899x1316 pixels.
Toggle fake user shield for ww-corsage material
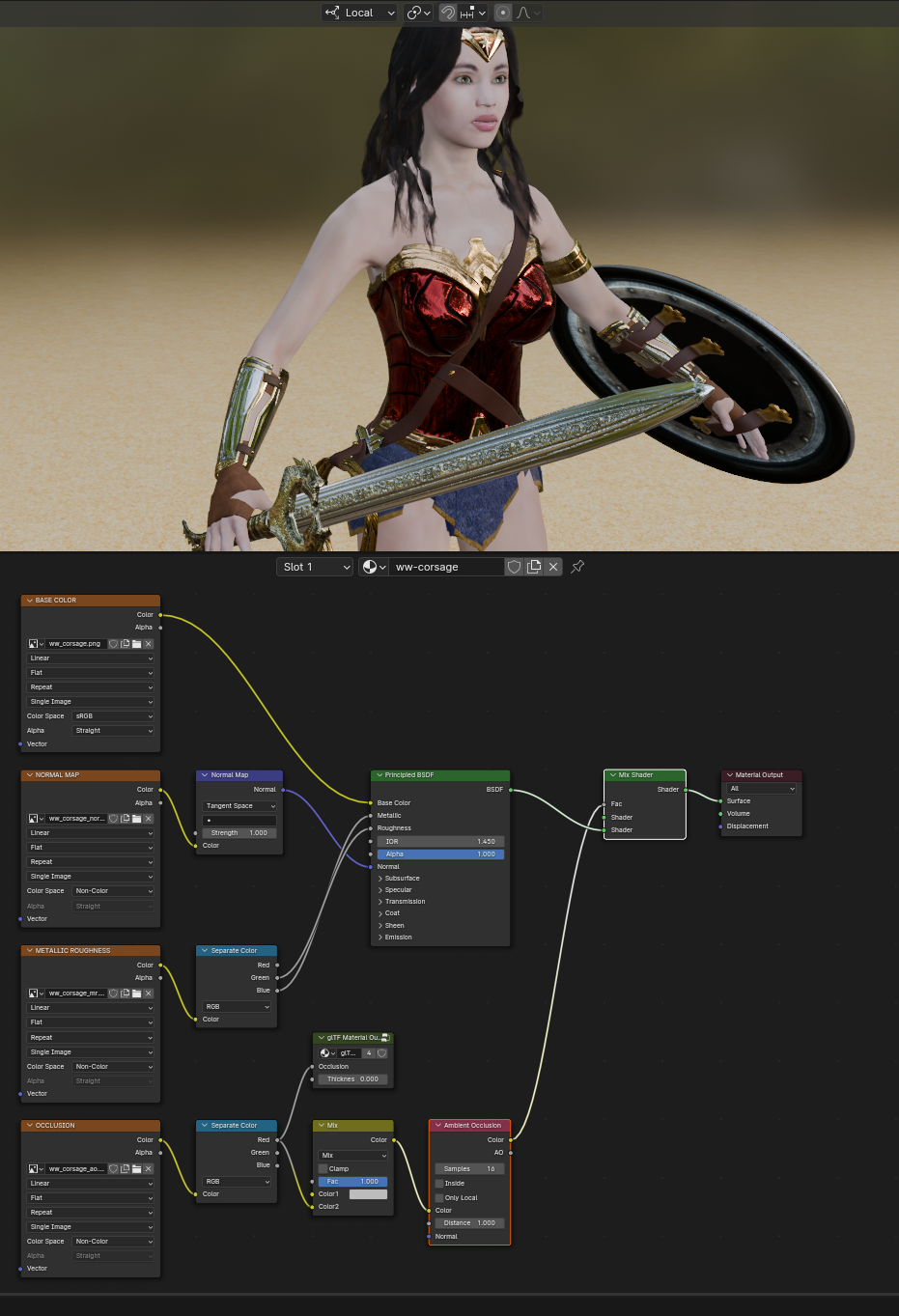coord(515,567)
